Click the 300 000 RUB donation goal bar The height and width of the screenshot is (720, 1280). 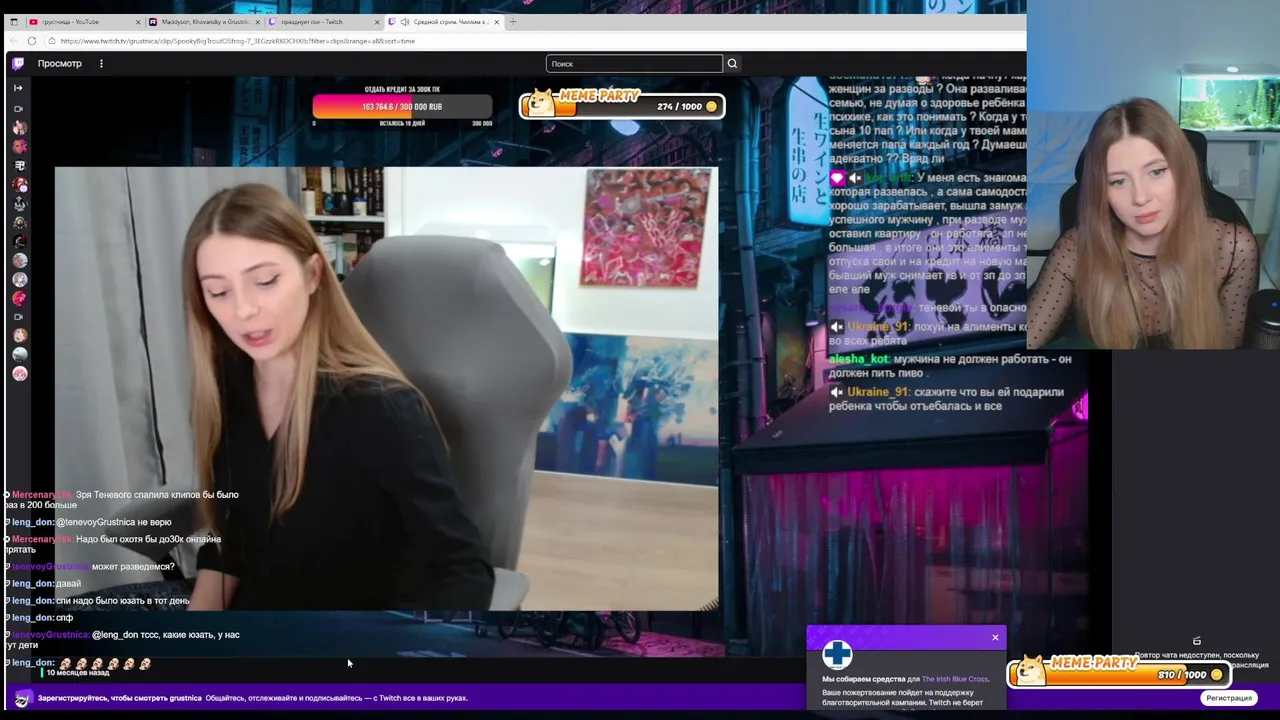[402, 106]
